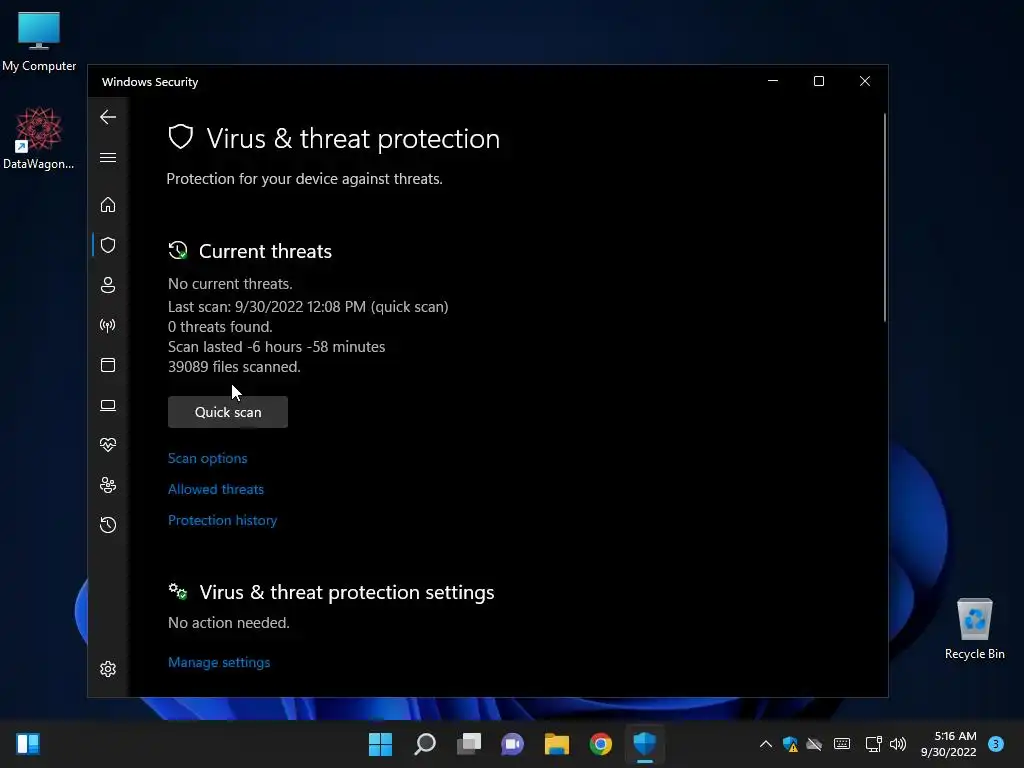Open Protection history link

point(223,520)
